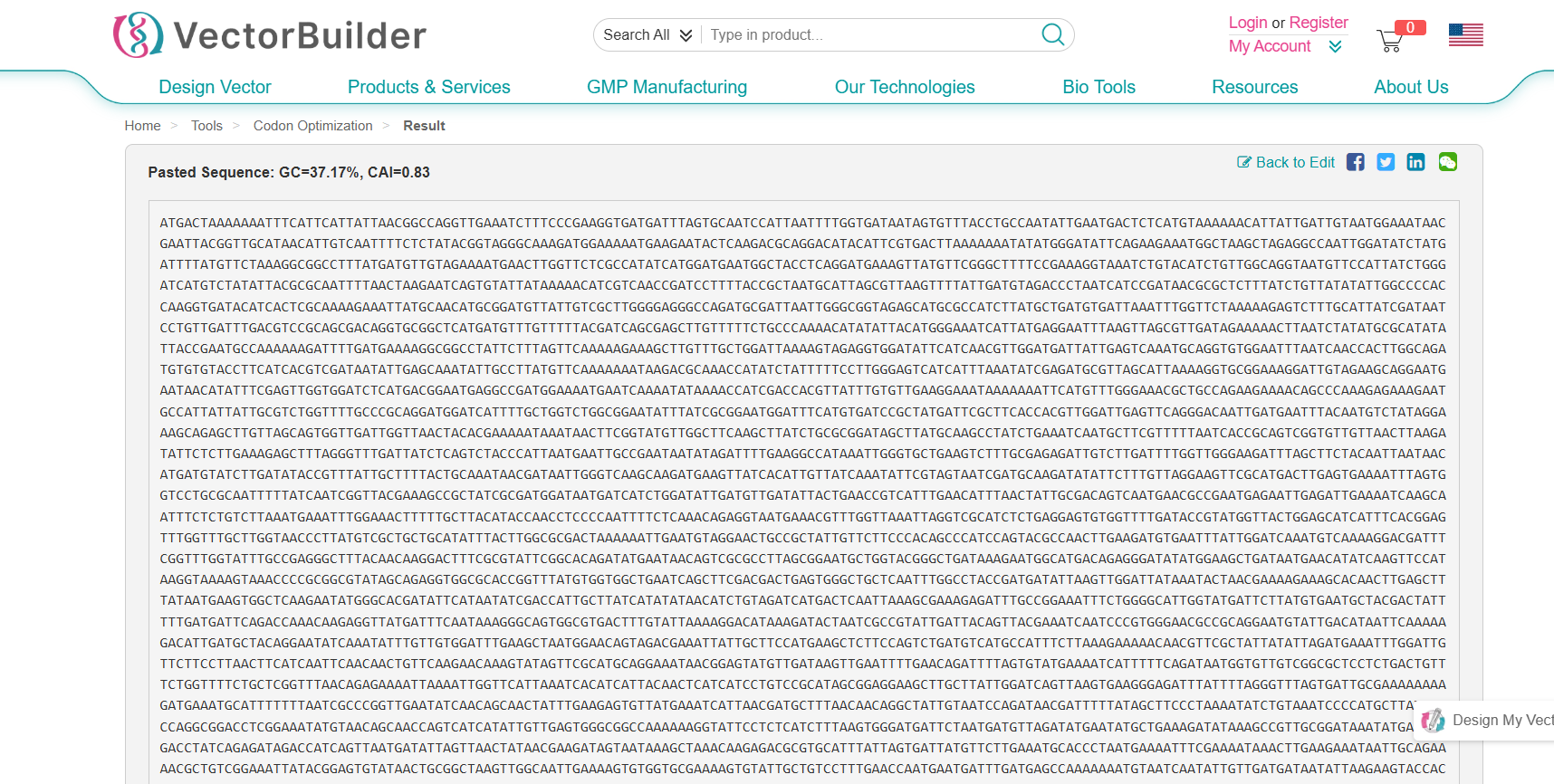Click the VectorBuilder logo
Image resolution: width=1554 pixels, height=784 pixels.
coord(270,35)
